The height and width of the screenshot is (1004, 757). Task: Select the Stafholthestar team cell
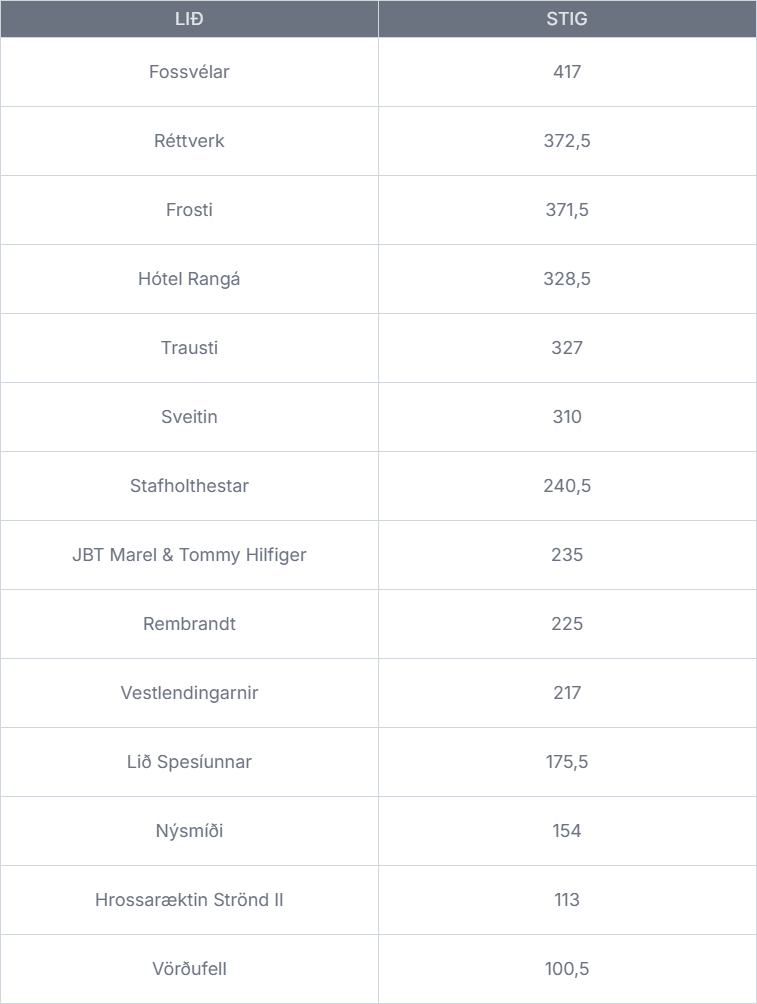pos(189,486)
